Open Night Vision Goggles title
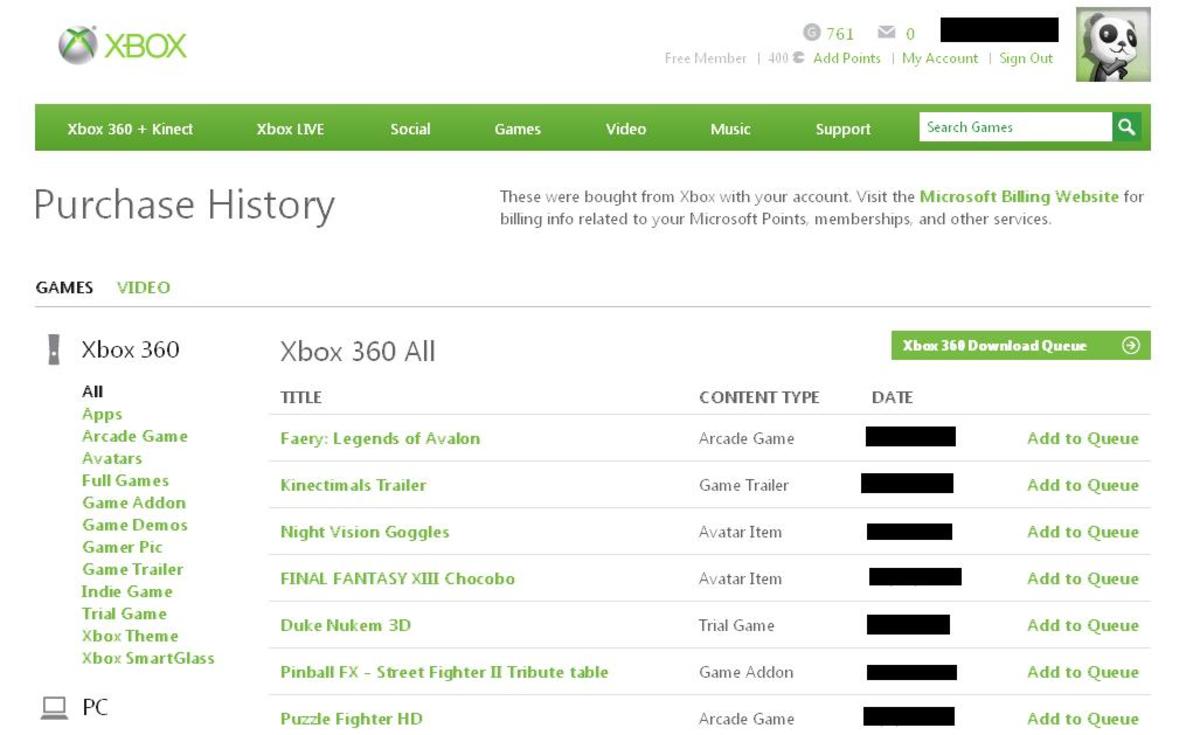This screenshot has height=735, width=1200. coord(365,532)
